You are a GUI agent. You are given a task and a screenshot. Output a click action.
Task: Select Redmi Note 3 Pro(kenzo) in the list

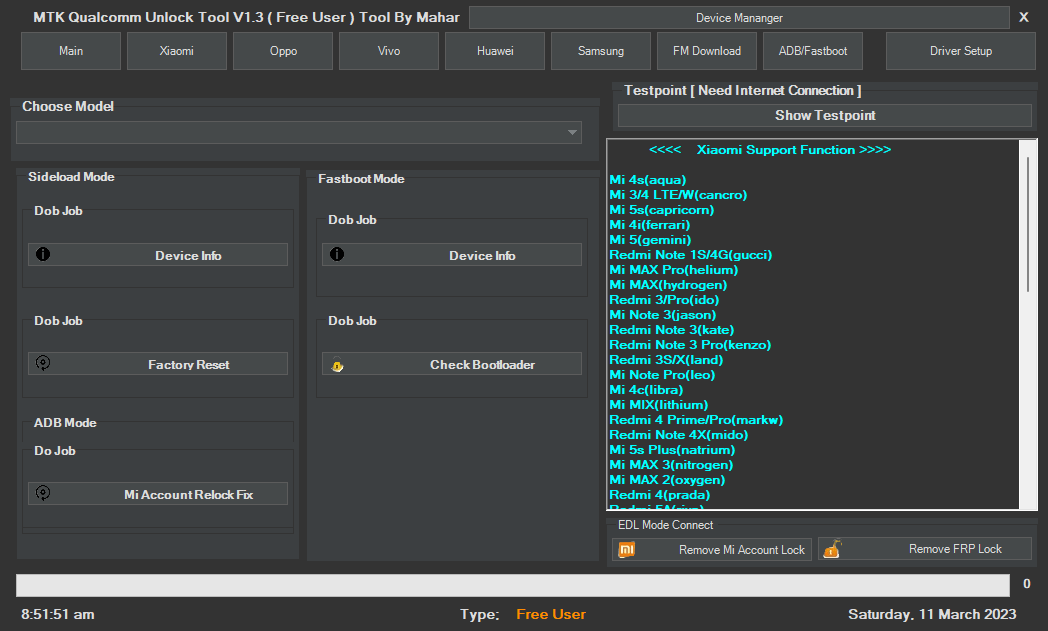pyautogui.click(x=690, y=344)
